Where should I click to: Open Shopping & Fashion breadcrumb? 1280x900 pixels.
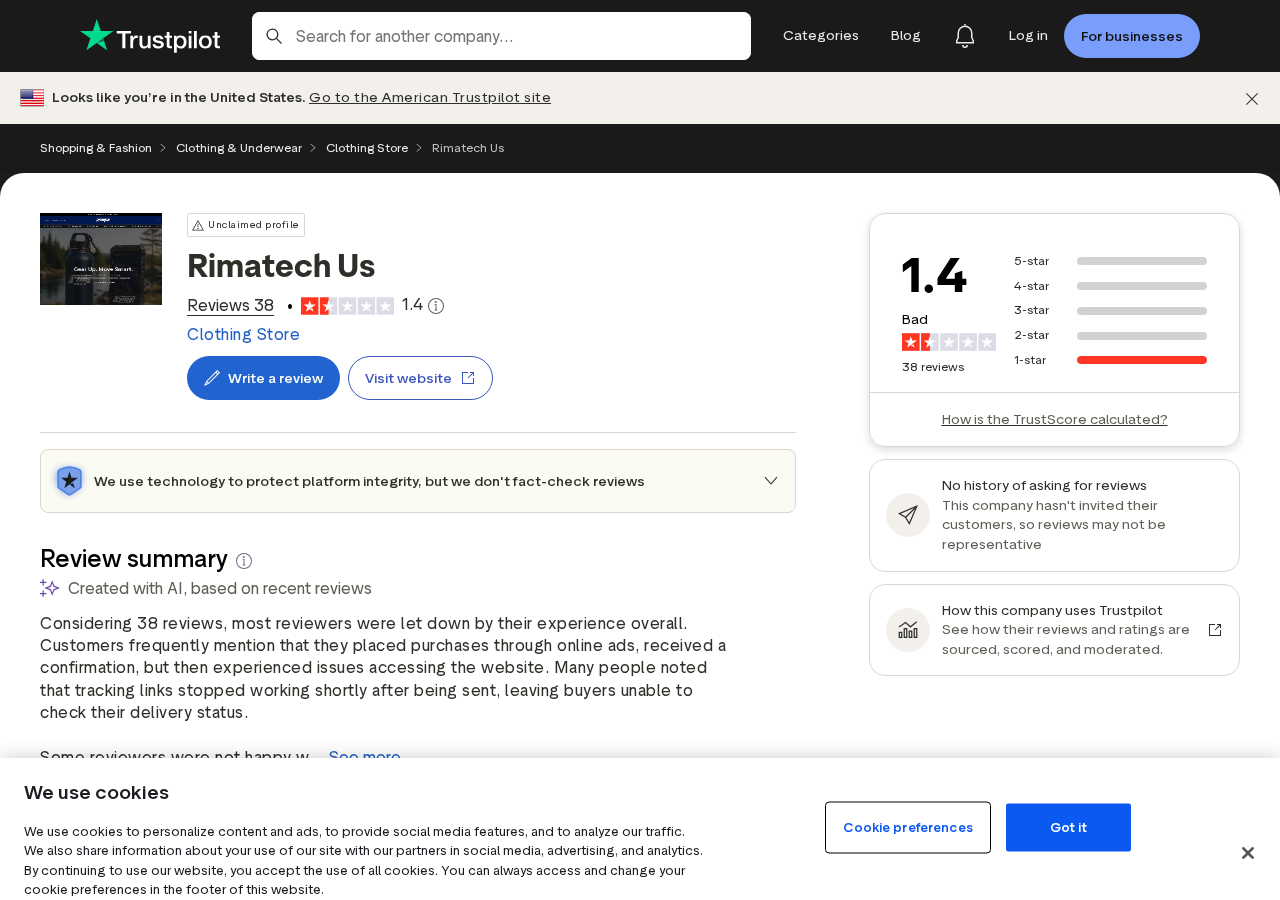tap(96, 148)
